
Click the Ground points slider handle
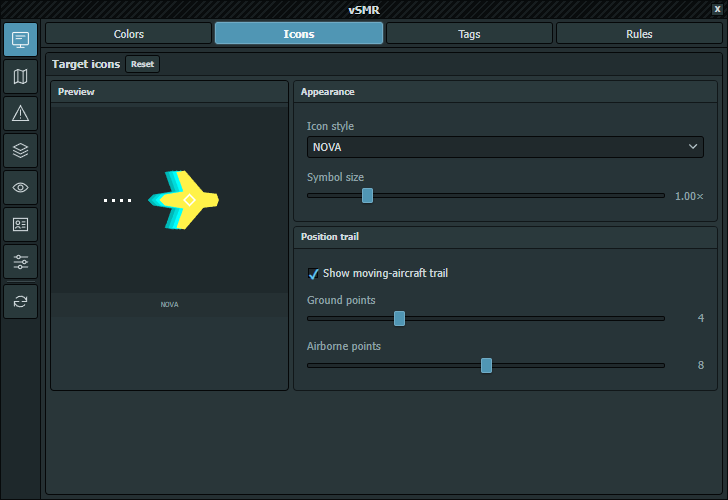coord(399,318)
